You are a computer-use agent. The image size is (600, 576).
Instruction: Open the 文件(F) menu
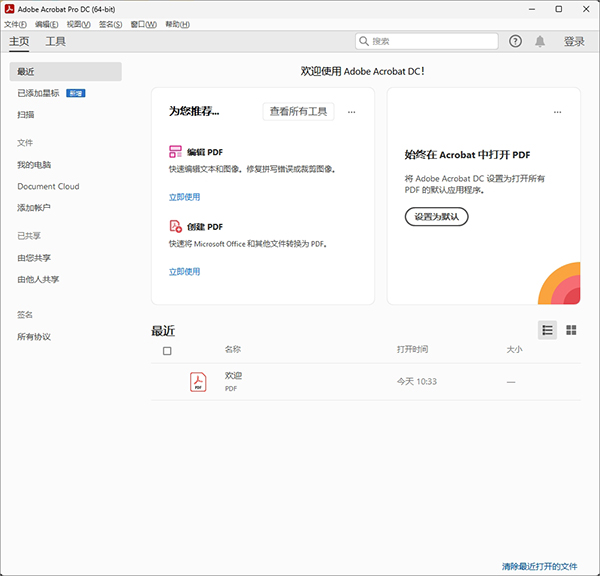click(15, 24)
